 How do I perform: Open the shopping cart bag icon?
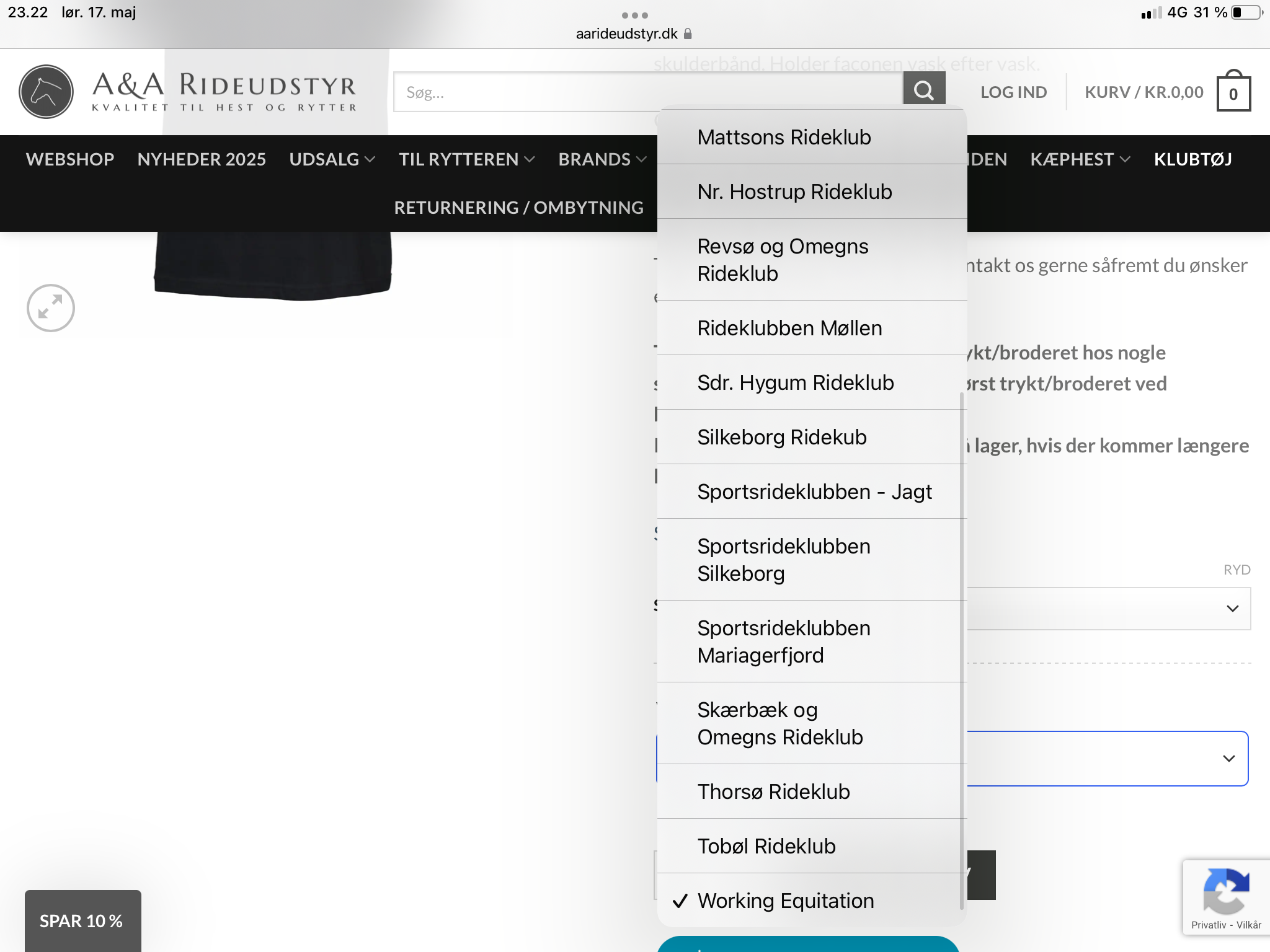coord(1233,91)
